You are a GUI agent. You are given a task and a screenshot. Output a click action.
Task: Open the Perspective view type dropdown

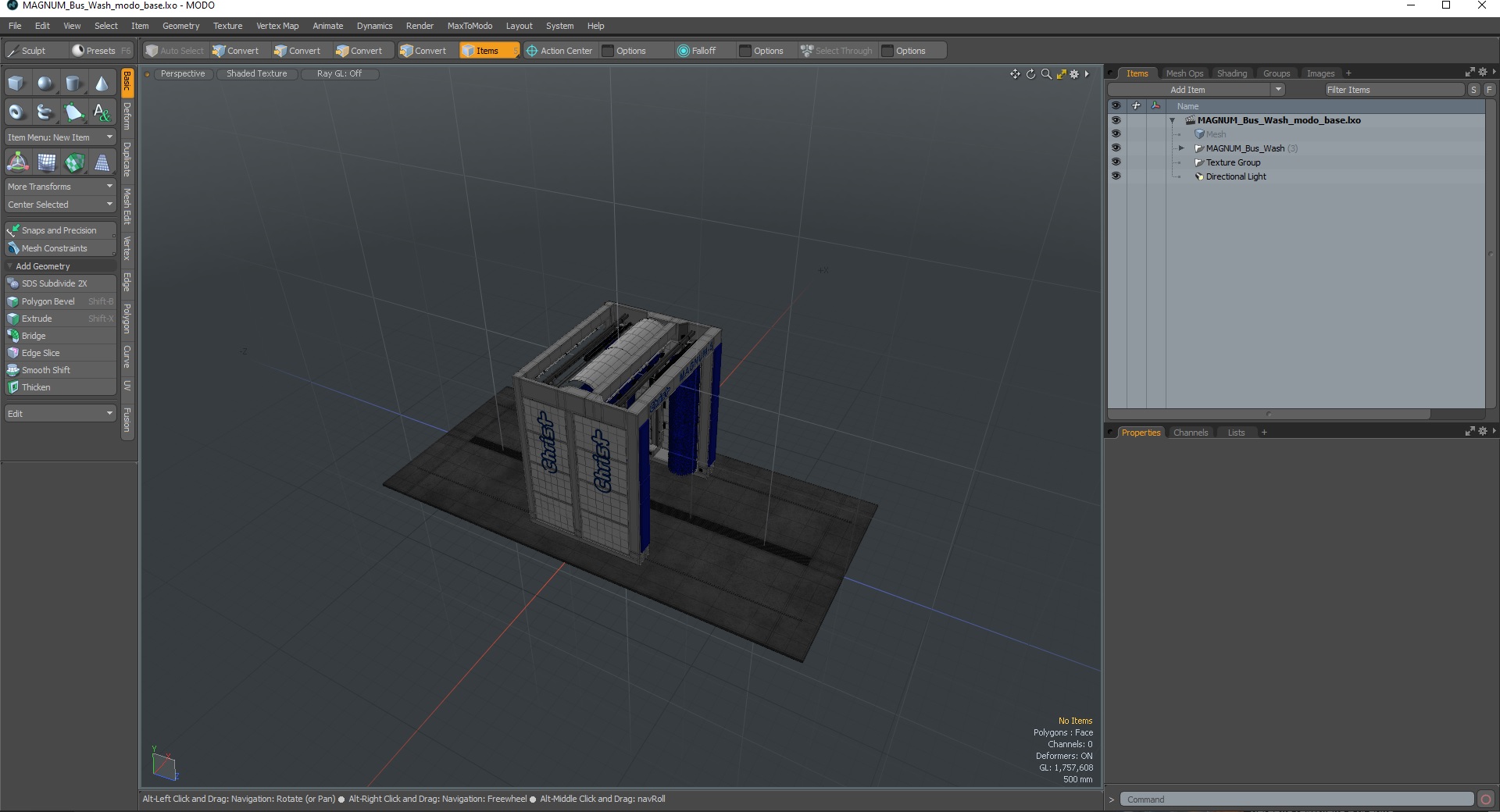(x=183, y=73)
